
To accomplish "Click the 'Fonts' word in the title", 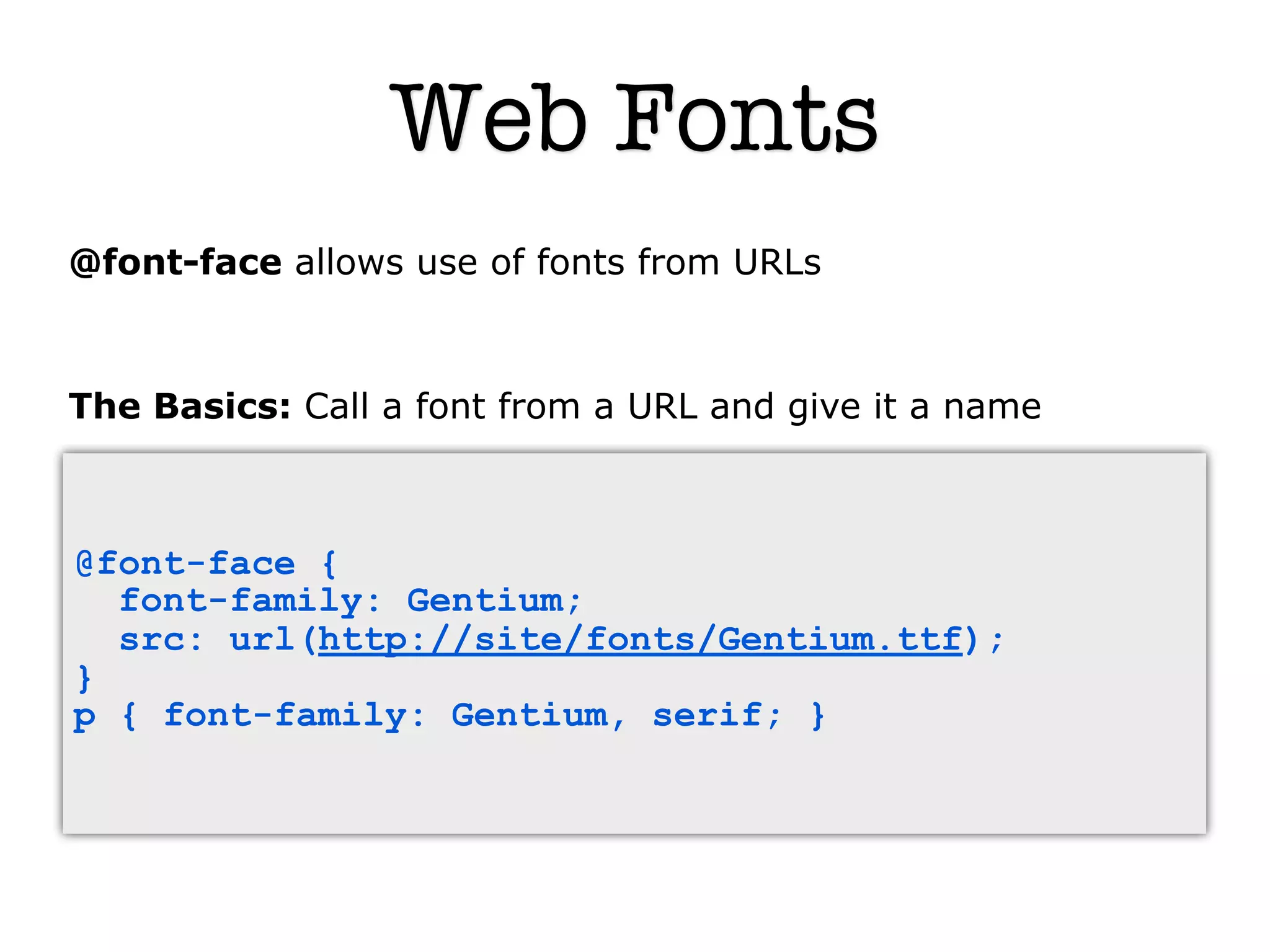I will point(746,118).
